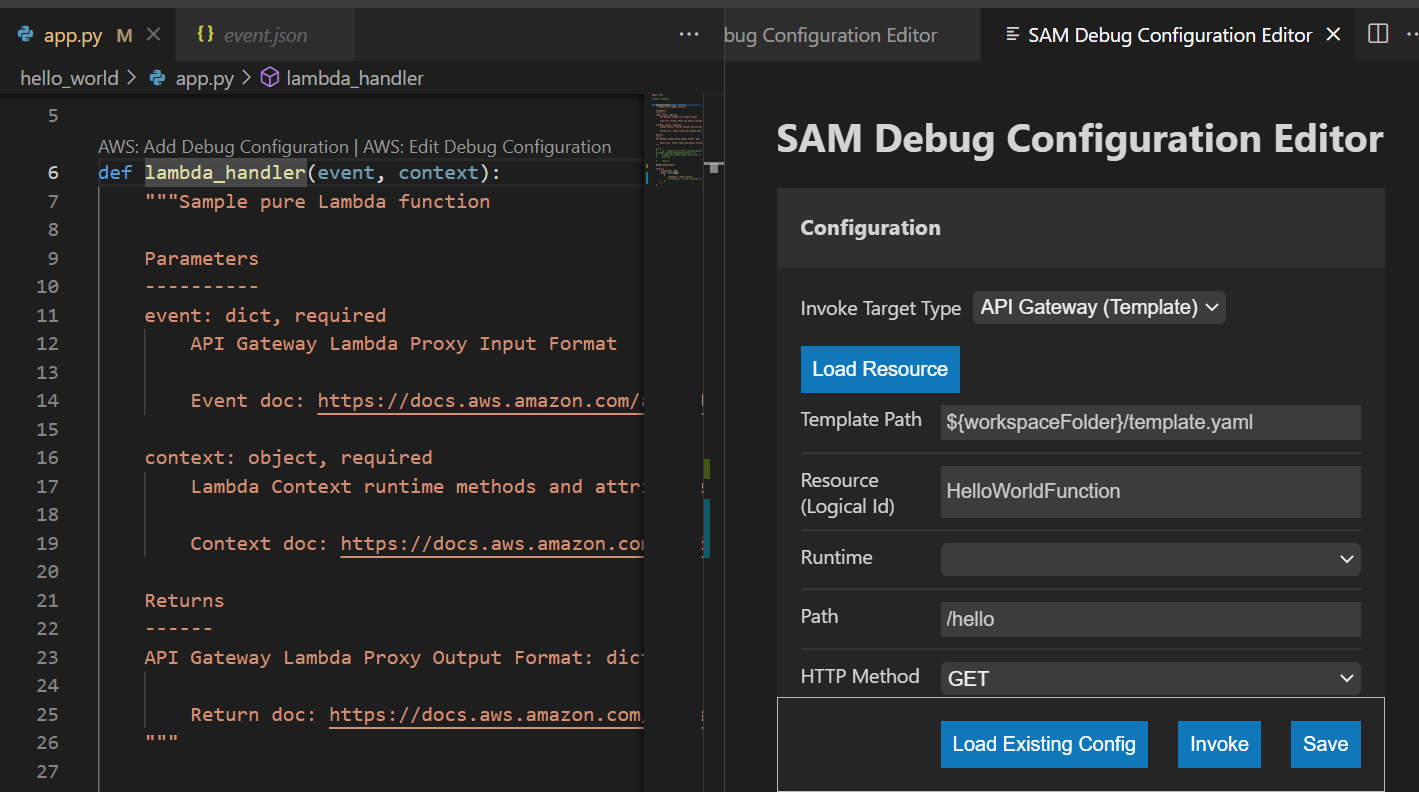Open the Event doc URL on line 14
Screen dimensions: 1419x792
(x=480, y=401)
